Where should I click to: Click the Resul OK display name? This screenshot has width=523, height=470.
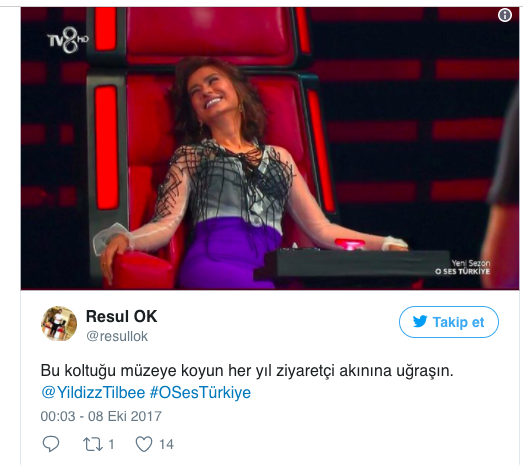click(x=121, y=316)
